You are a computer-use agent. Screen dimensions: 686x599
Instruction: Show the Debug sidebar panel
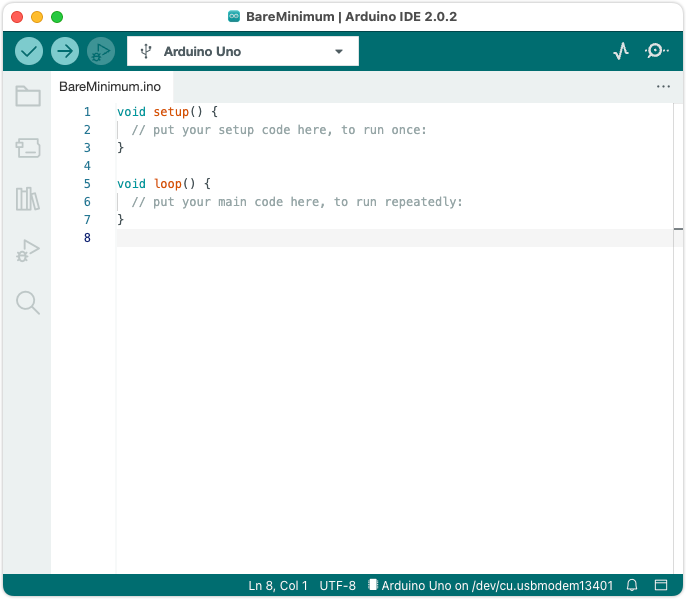28,251
